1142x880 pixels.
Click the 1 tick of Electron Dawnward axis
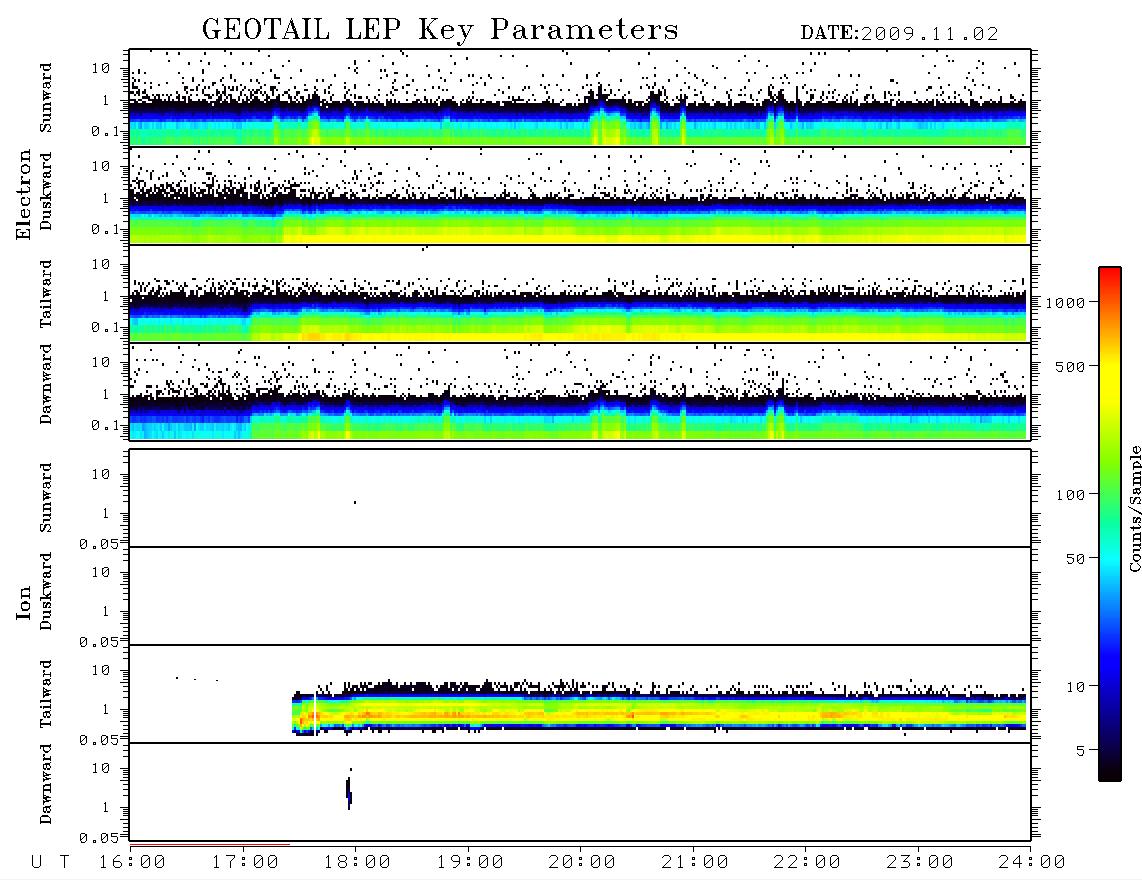[x=106, y=394]
